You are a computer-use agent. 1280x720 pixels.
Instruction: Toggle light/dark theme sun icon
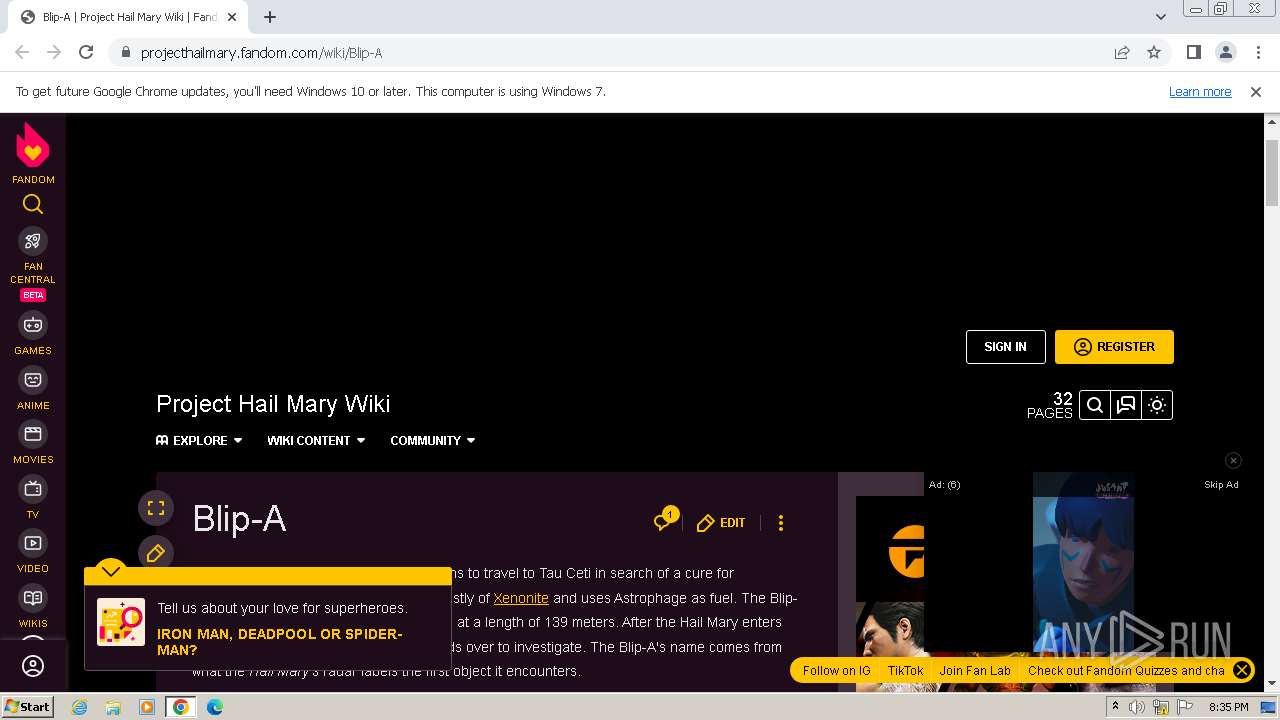pyautogui.click(x=1157, y=405)
